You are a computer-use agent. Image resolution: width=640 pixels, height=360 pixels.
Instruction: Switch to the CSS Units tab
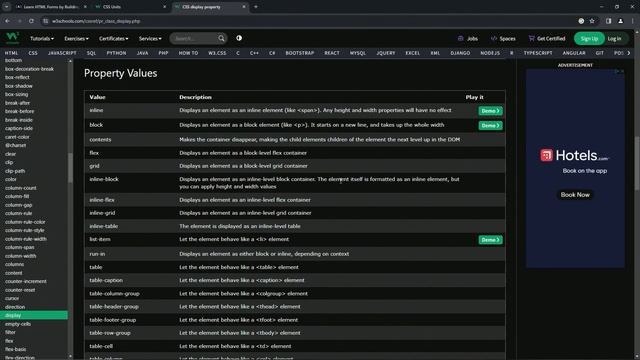pos(131,7)
